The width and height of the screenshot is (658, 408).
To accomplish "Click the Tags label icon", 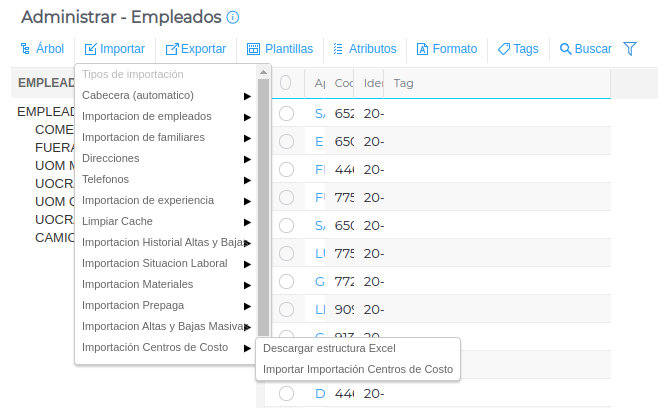I will [503, 48].
